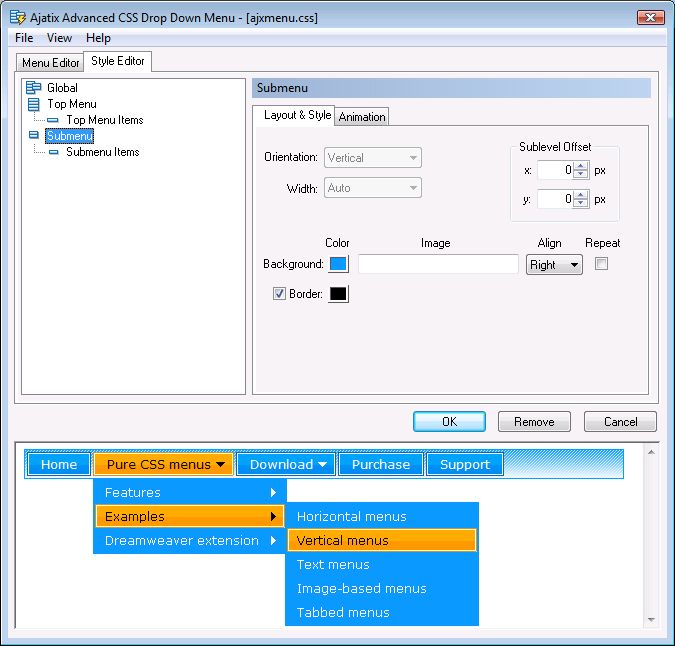Pick the blue Background color swatch

pyautogui.click(x=338, y=264)
